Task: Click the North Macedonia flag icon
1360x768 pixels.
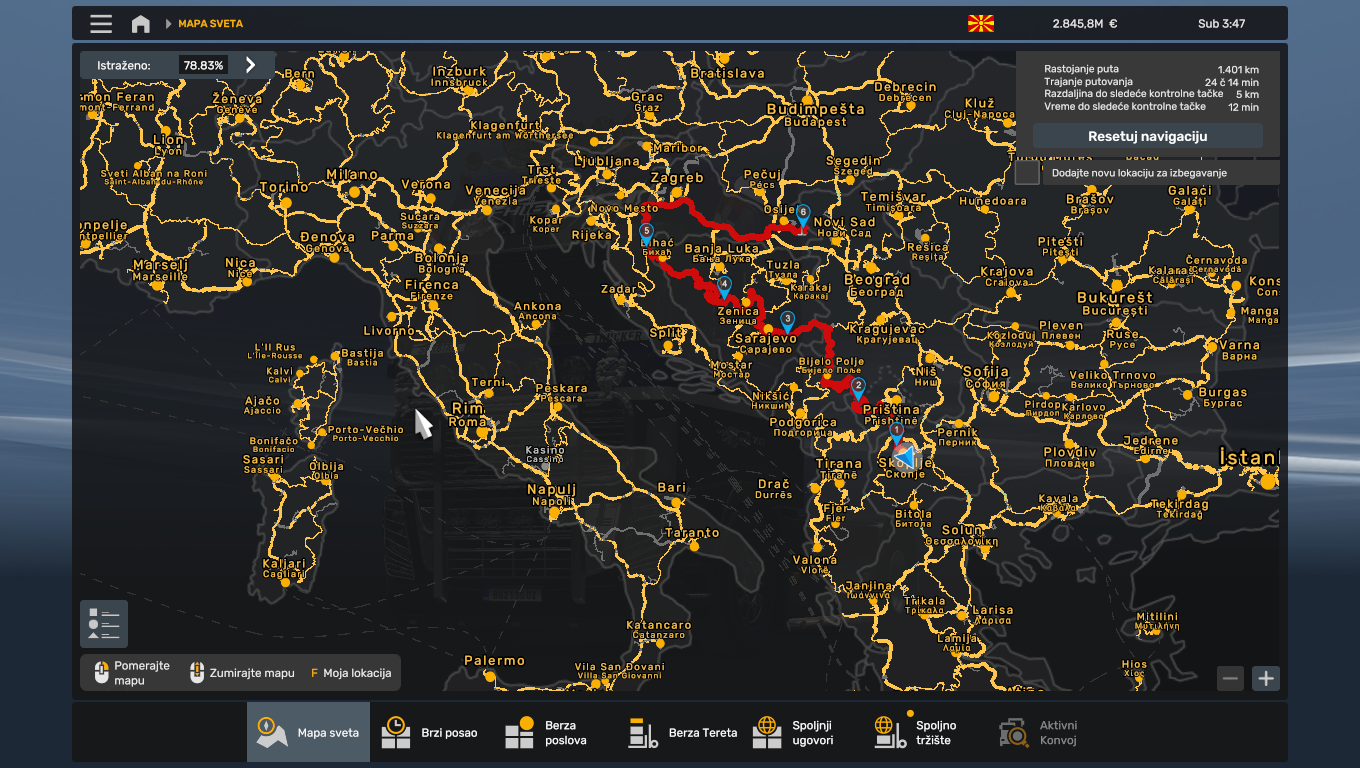Action: click(980, 24)
